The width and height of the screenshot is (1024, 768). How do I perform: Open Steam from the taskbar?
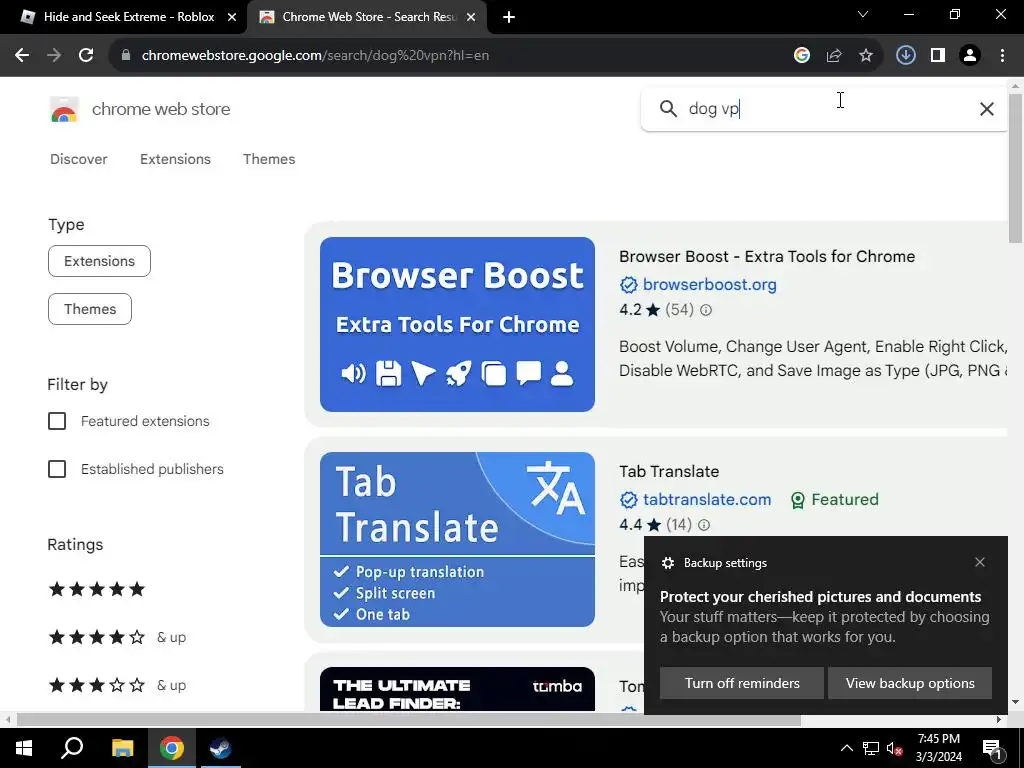coord(220,748)
